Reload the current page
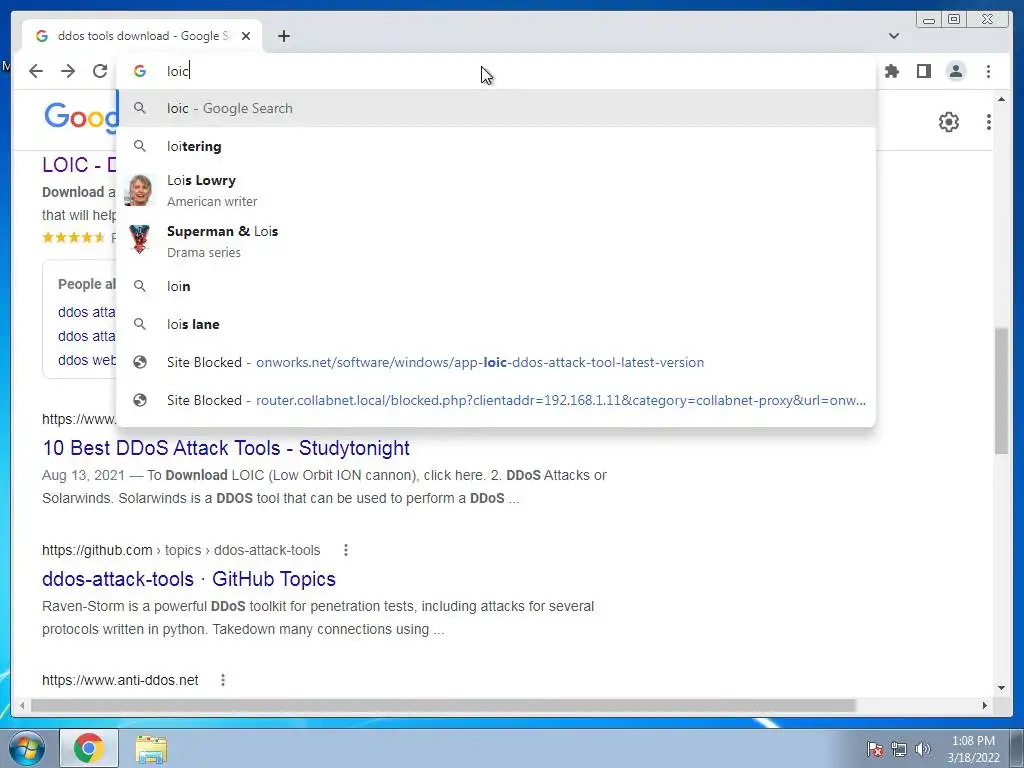The height and width of the screenshot is (768, 1024). tap(100, 71)
